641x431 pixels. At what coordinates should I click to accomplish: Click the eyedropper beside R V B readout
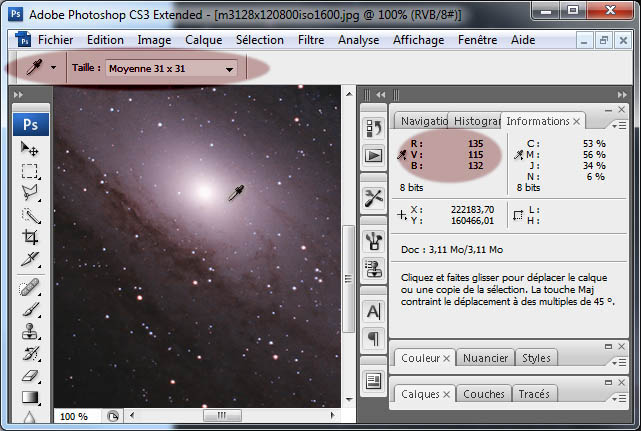point(402,155)
